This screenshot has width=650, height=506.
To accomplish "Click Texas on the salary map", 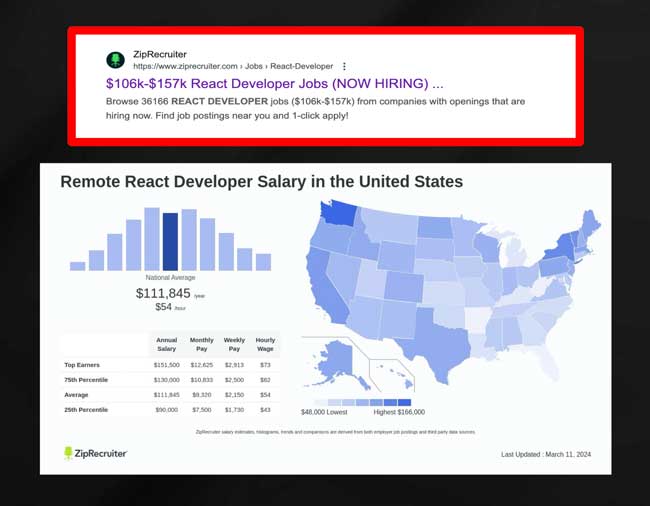I will (x=439, y=344).
